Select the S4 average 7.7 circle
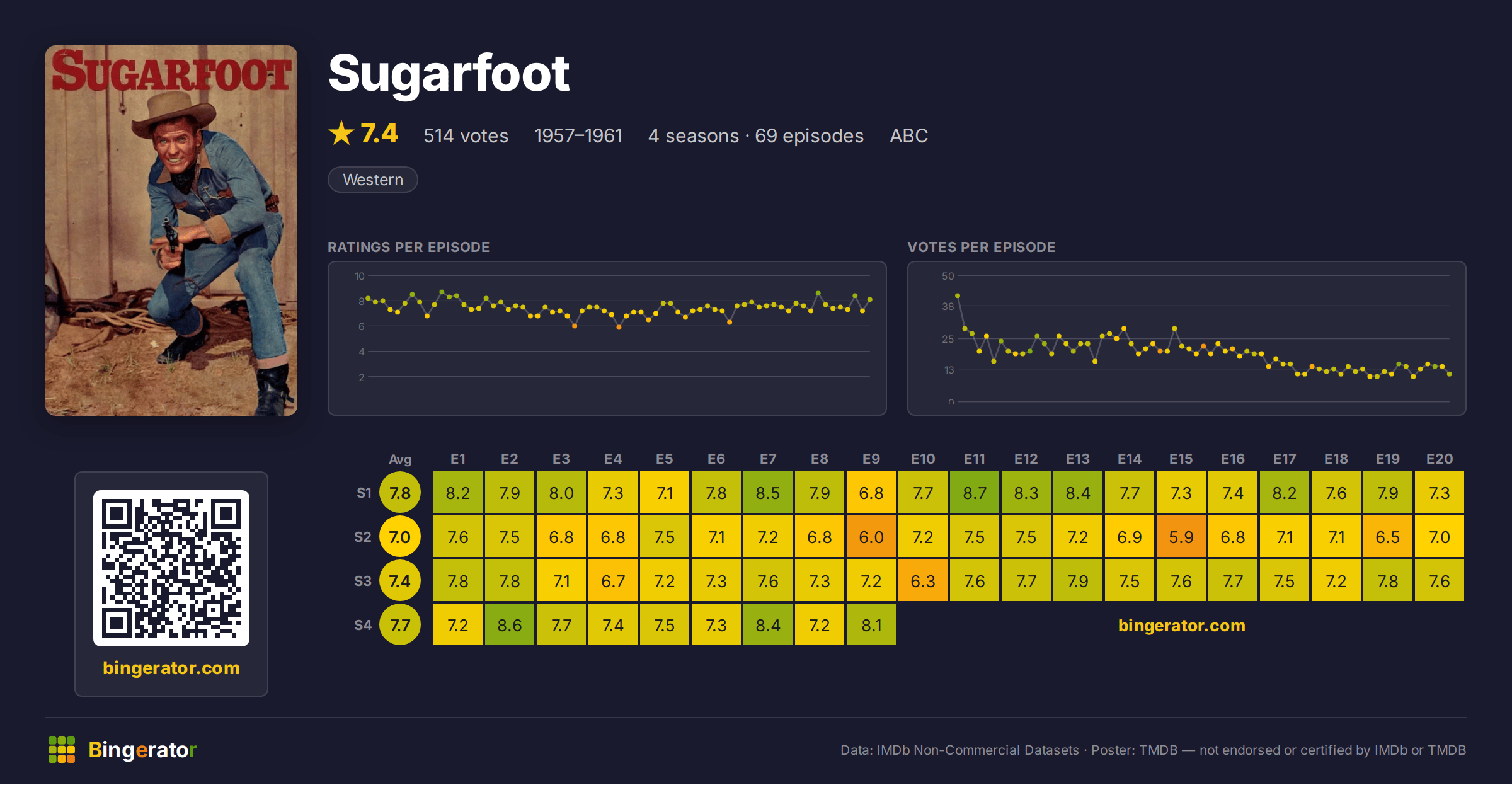Image resolution: width=1512 pixels, height=785 pixels. tap(400, 625)
